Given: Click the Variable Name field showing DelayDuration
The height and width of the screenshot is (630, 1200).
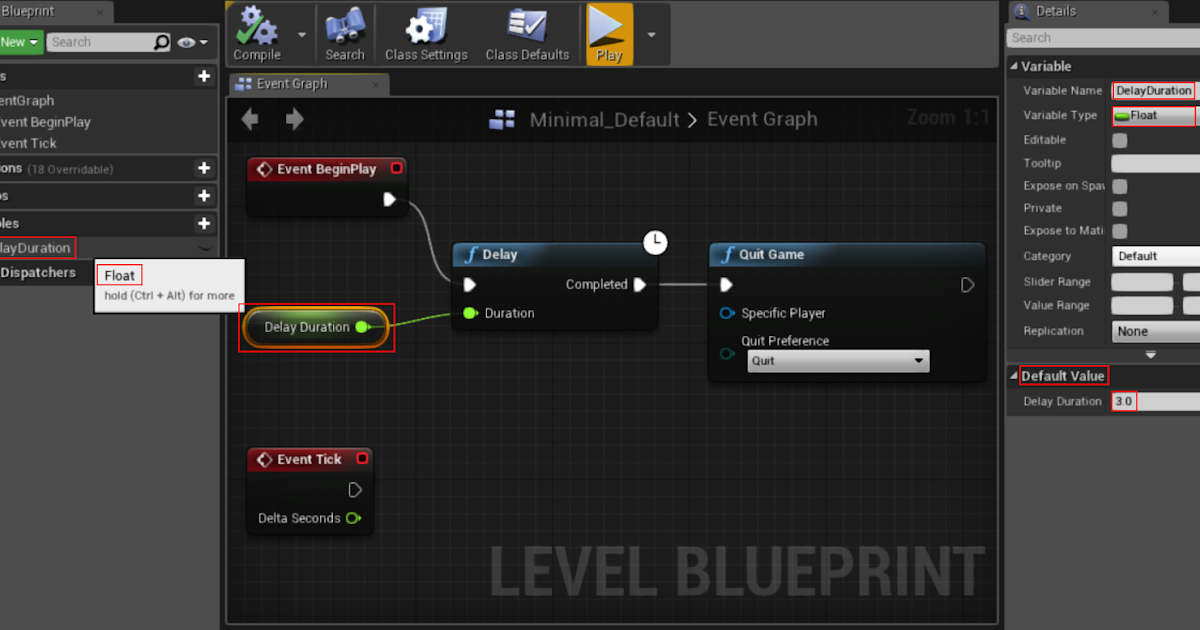Looking at the screenshot, I should [x=1153, y=90].
